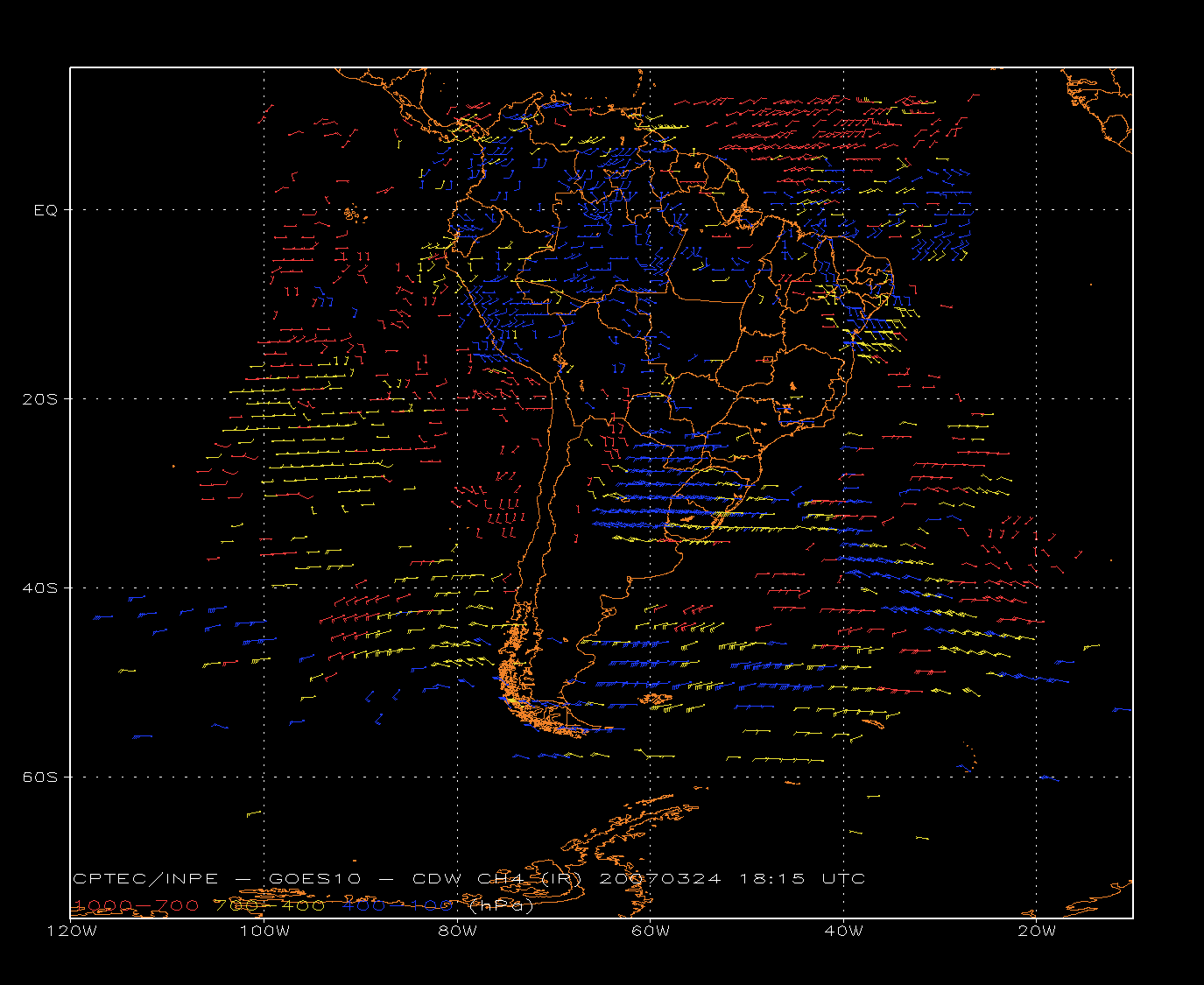The height and width of the screenshot is (985, 1204).
Task: Click the 60W longitude label
Action: pyautogui.click(x=651, y=932)
